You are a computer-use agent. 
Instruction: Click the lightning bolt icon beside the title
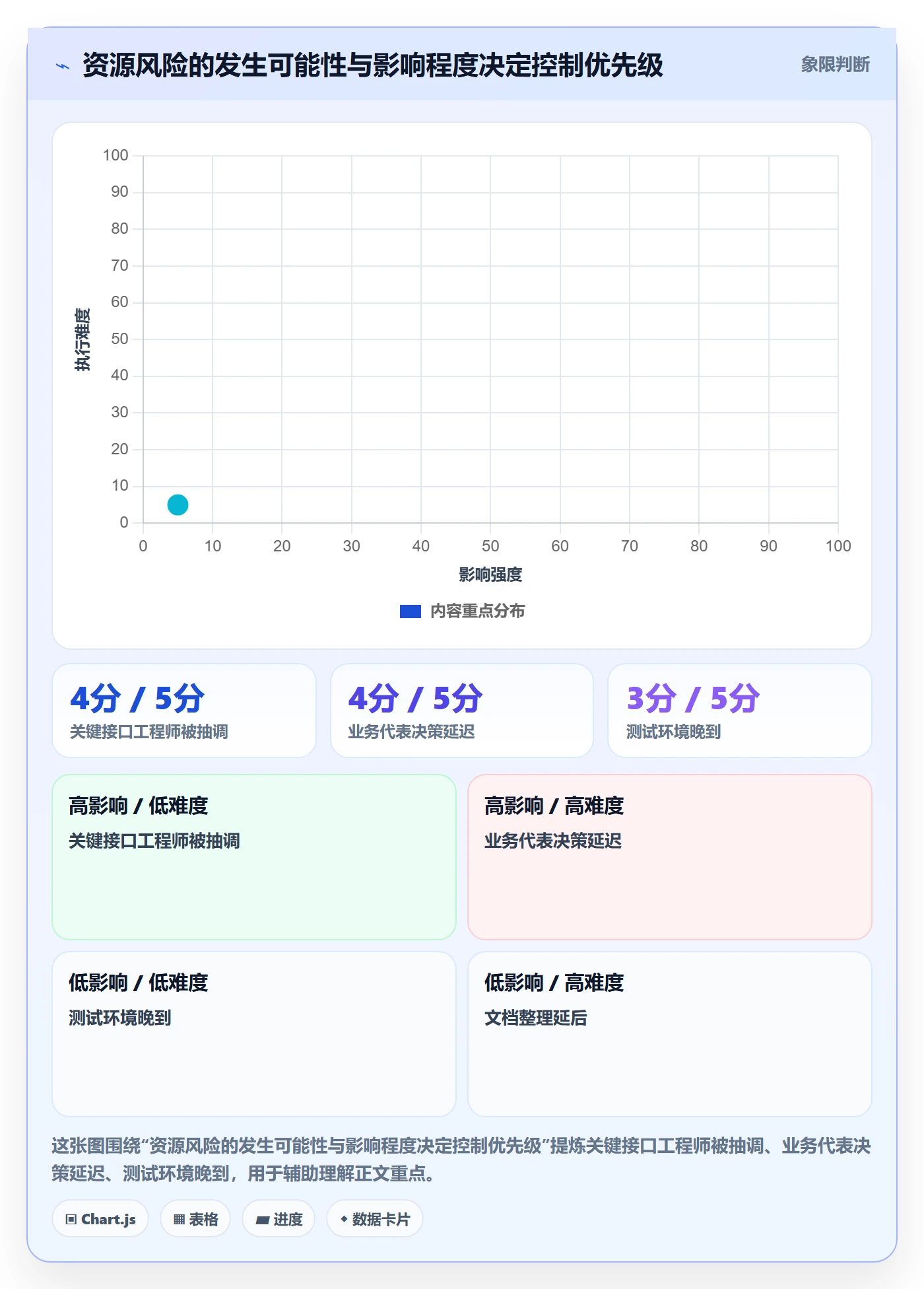coord(63,66)
